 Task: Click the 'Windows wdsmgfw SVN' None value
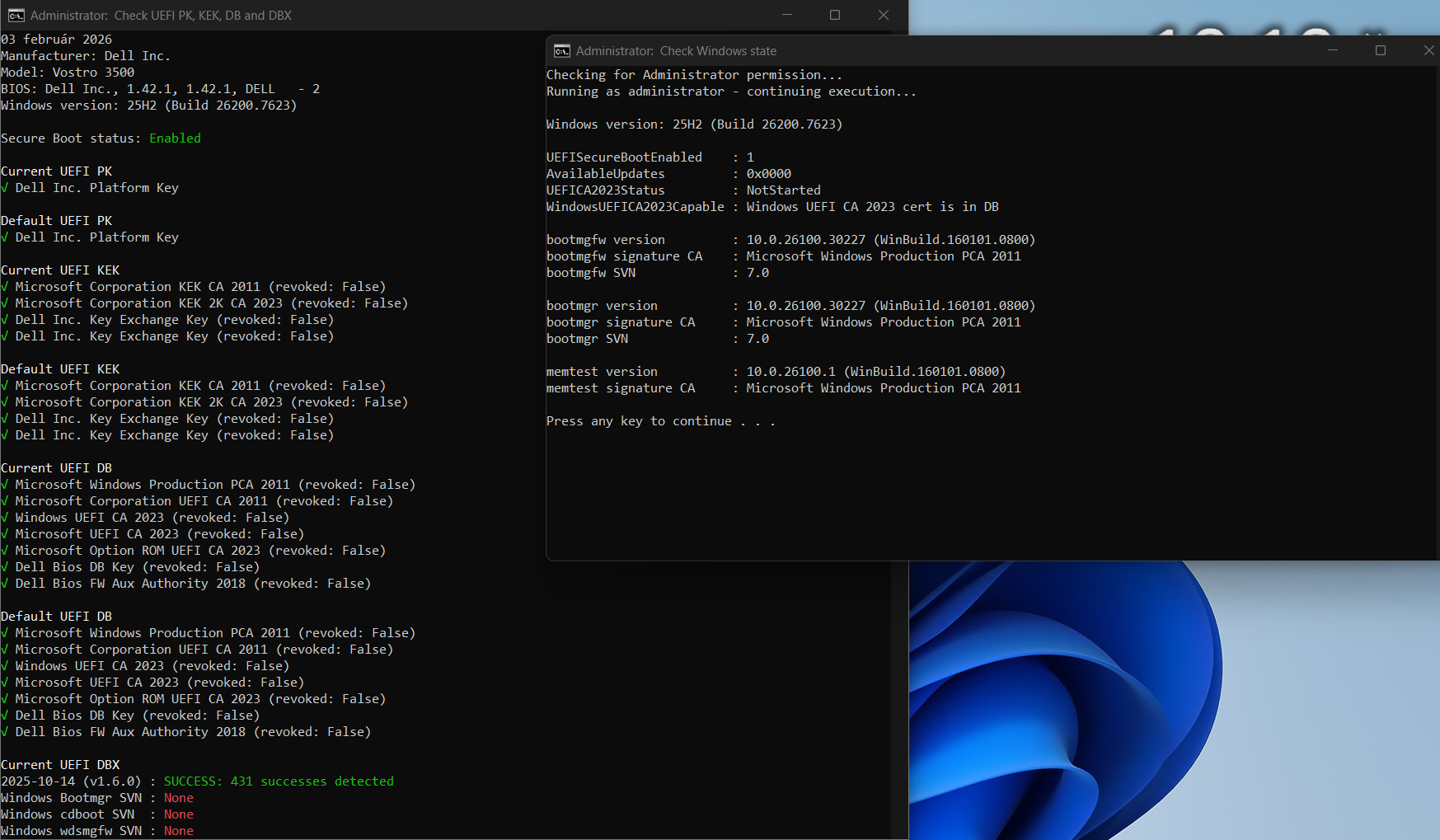pyautogui.click(x=179, y=831)
